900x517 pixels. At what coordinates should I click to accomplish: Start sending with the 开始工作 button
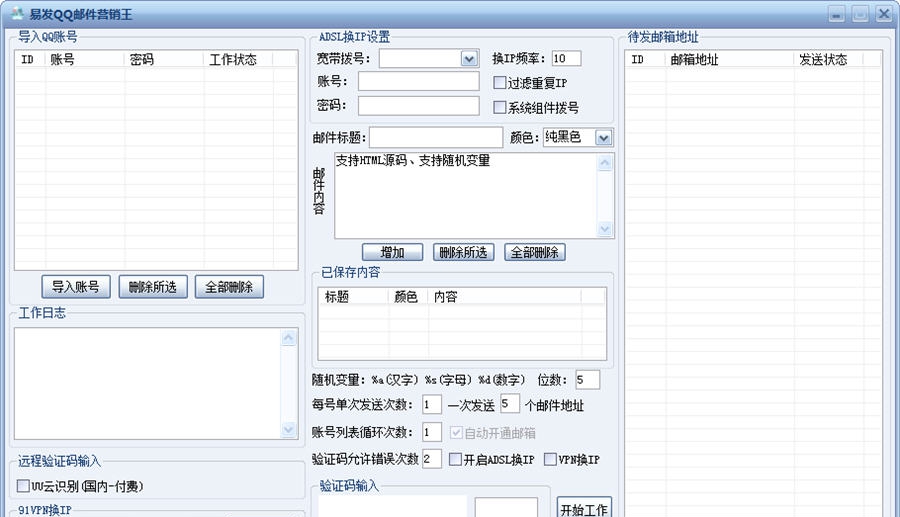pyautogui.click(x=584, y=508)
